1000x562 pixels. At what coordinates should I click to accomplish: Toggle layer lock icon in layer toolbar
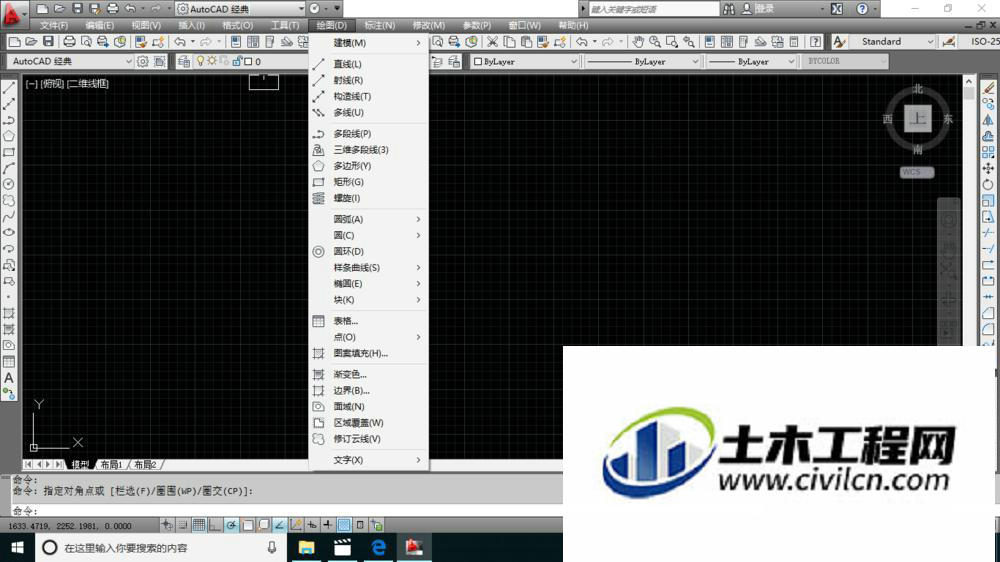click(237, 61)
